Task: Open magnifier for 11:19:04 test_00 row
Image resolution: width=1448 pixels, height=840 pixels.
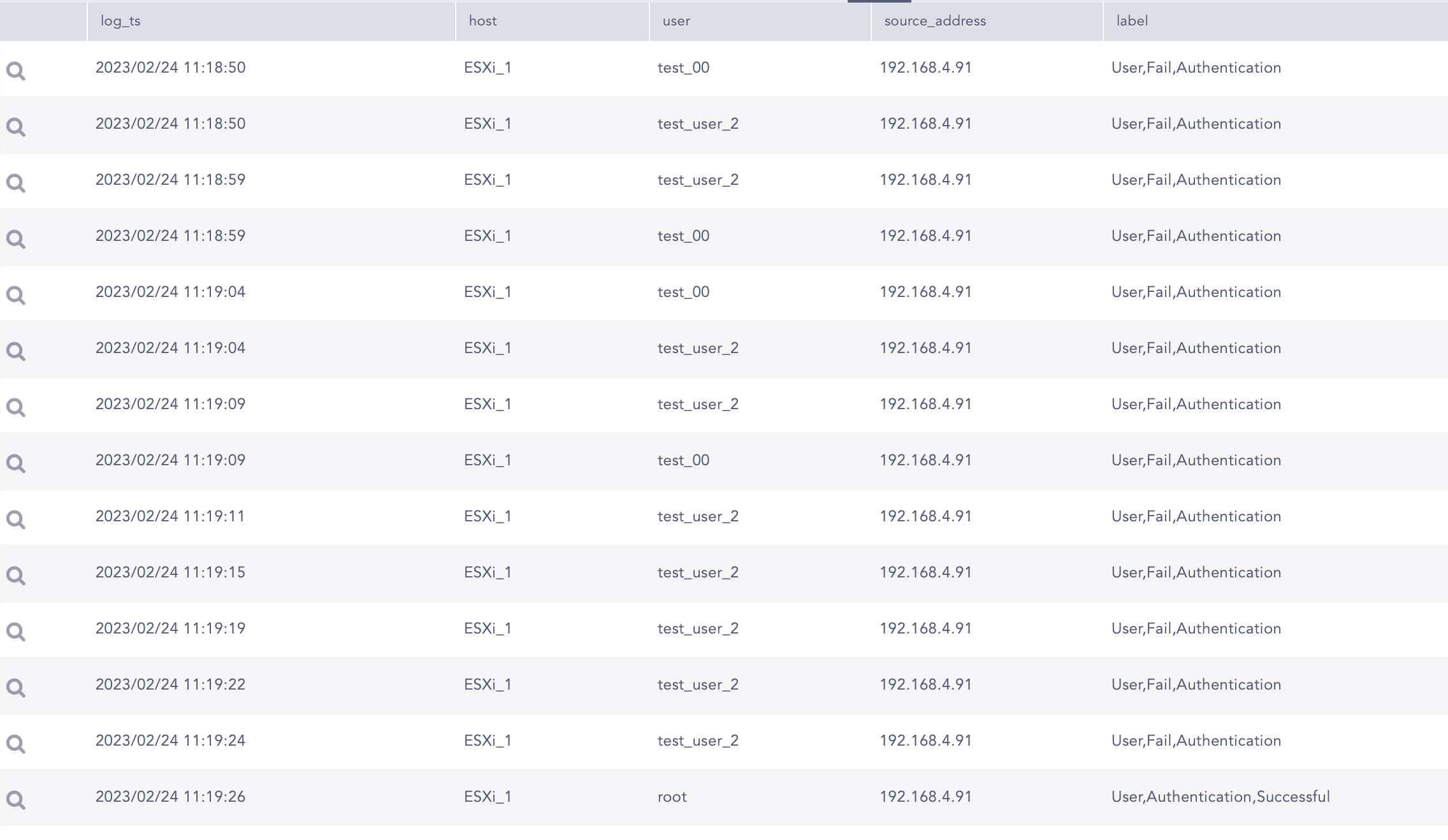Action: (16, 295)
